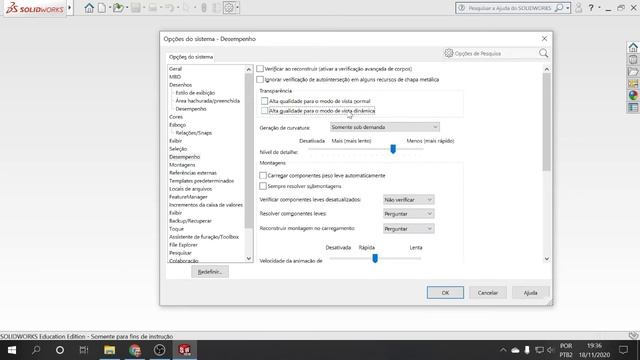This screenshot has height=360, width=640.
Task: Enable Alta qualidade para modo de vista normal
Action: pos(264,101)
